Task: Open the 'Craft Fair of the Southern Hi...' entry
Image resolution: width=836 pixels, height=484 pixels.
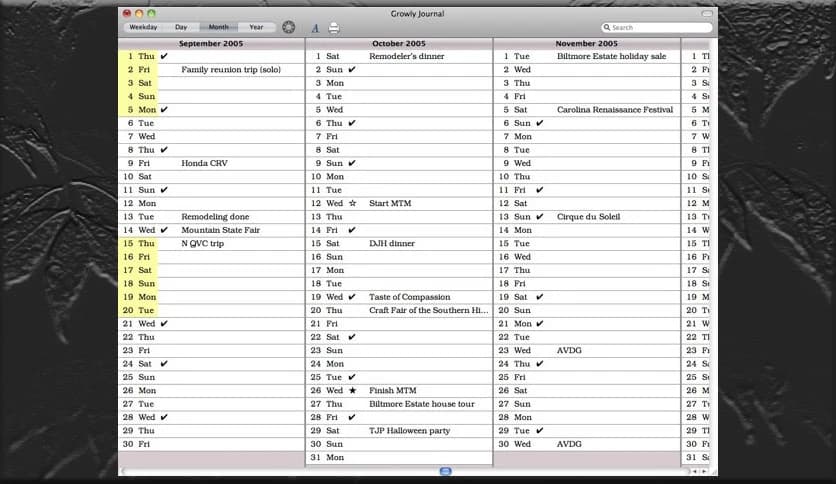Action: click(429, 310)
